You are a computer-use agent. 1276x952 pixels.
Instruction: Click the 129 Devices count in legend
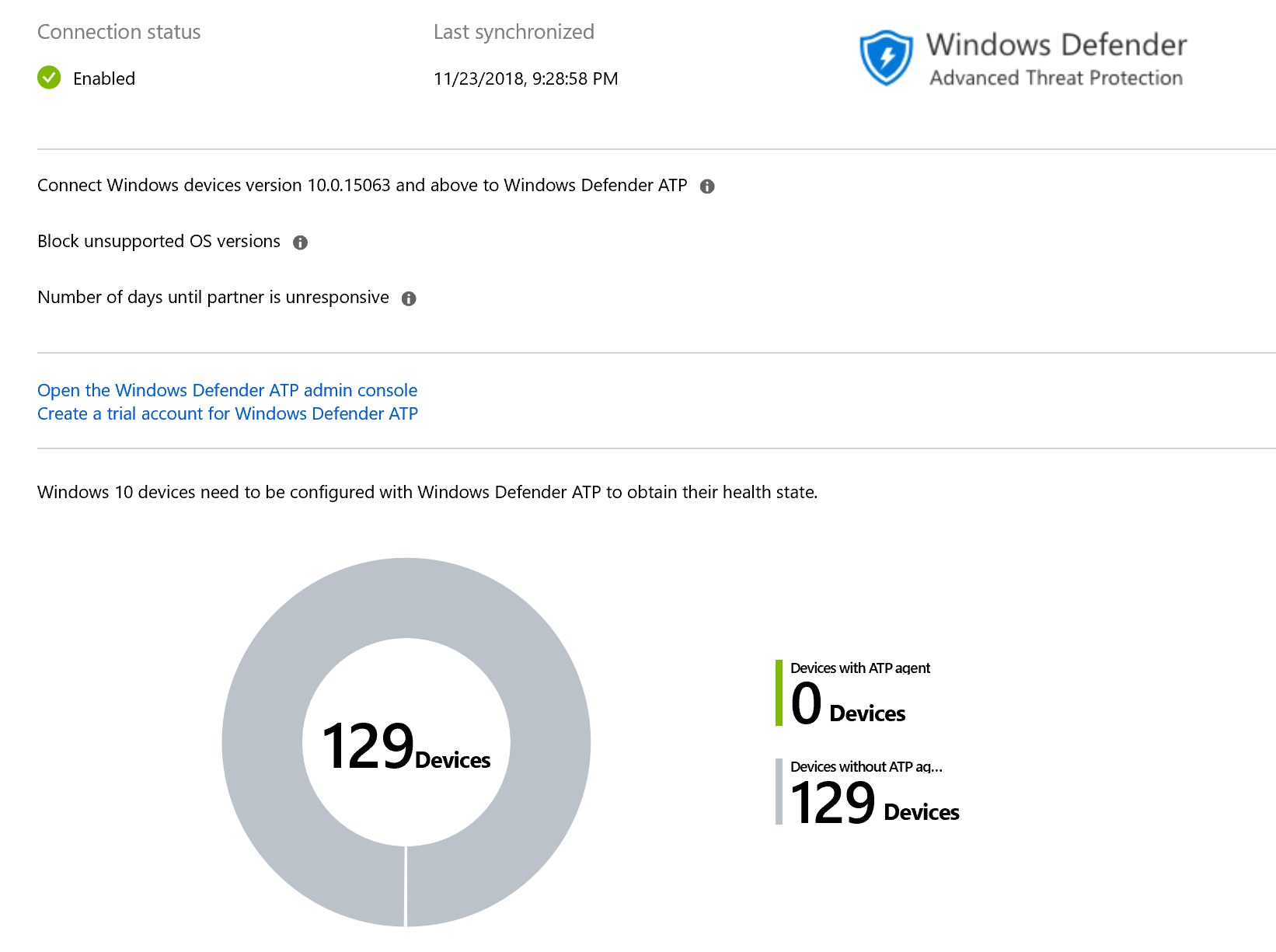(874, 803)
